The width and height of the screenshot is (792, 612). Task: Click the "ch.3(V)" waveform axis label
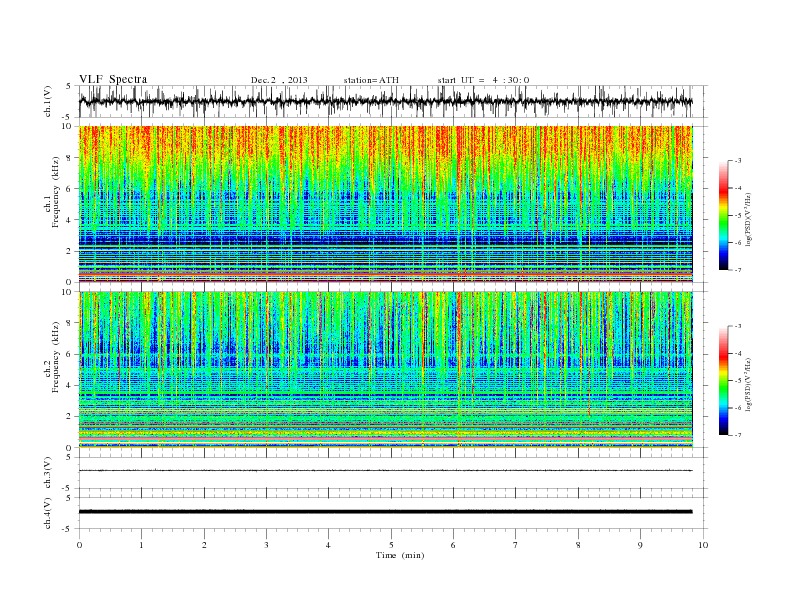48,473
